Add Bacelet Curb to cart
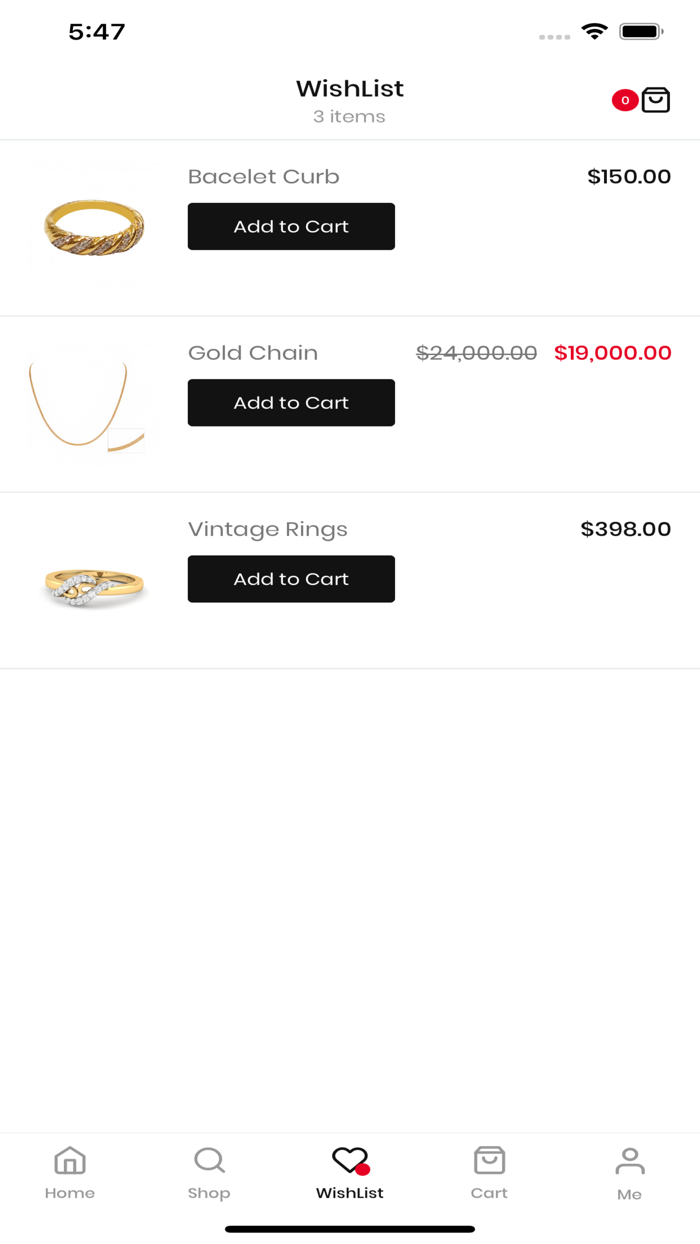The image size is (700, 1244). pos(291,226)
